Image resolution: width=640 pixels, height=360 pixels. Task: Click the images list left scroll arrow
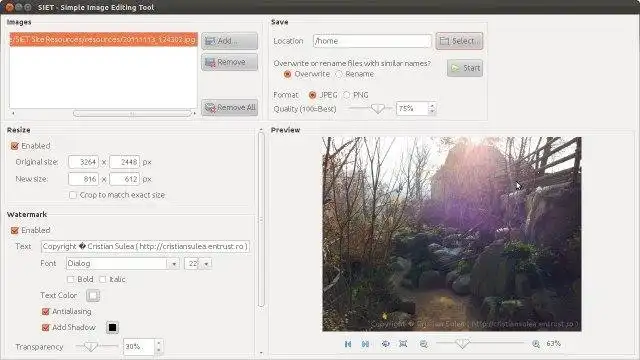(13, 113)
